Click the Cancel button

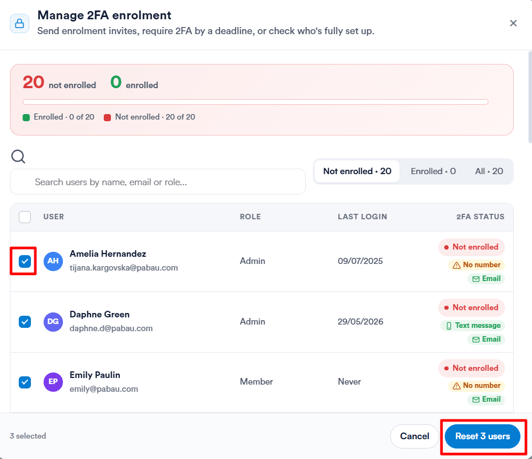tap(414, 436)
